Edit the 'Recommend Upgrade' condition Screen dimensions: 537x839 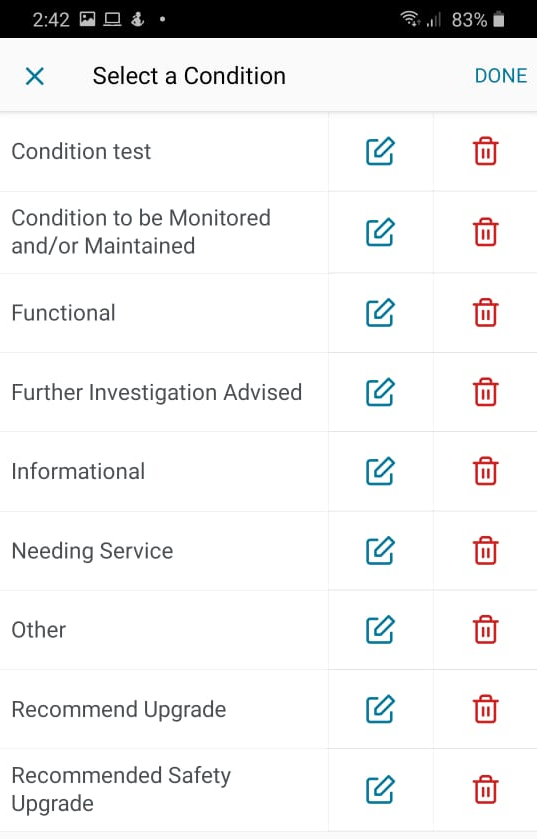(380, 709)
